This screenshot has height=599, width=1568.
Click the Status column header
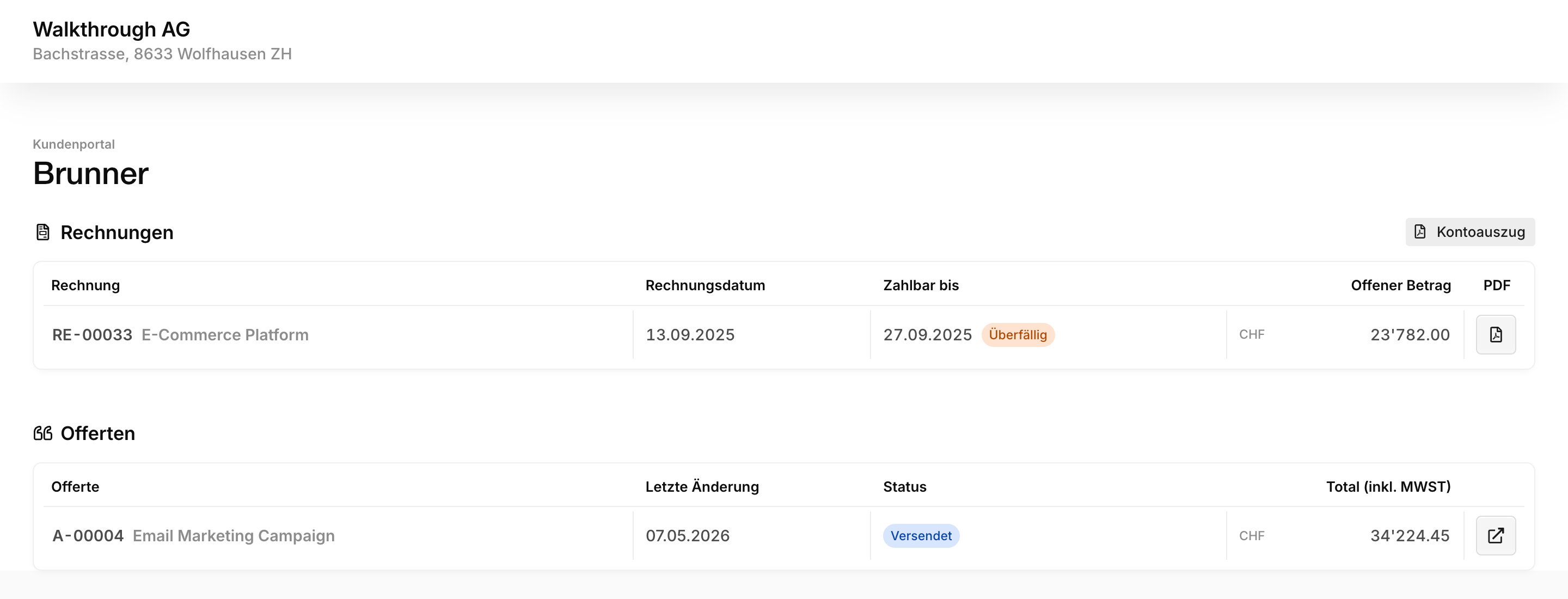coord(904,487)
